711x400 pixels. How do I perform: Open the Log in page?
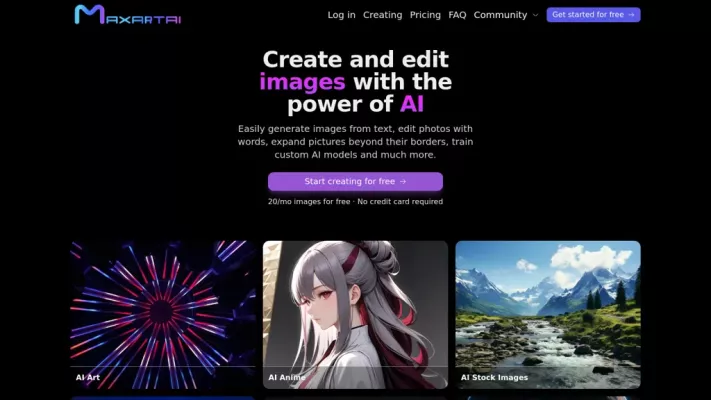pyautogui.click(x=341, y=15)
